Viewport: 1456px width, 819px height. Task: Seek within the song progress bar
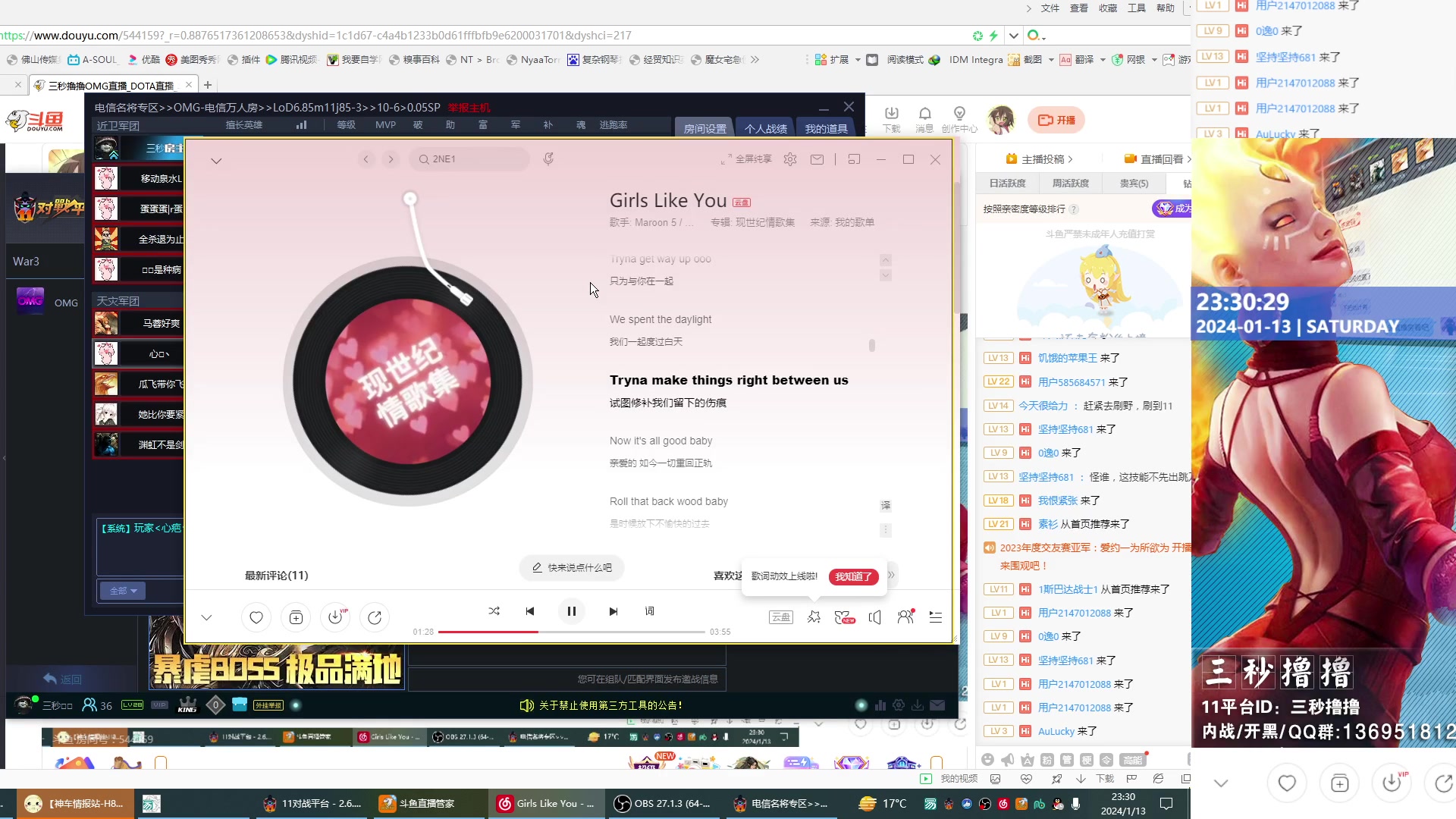coord(572,632)
